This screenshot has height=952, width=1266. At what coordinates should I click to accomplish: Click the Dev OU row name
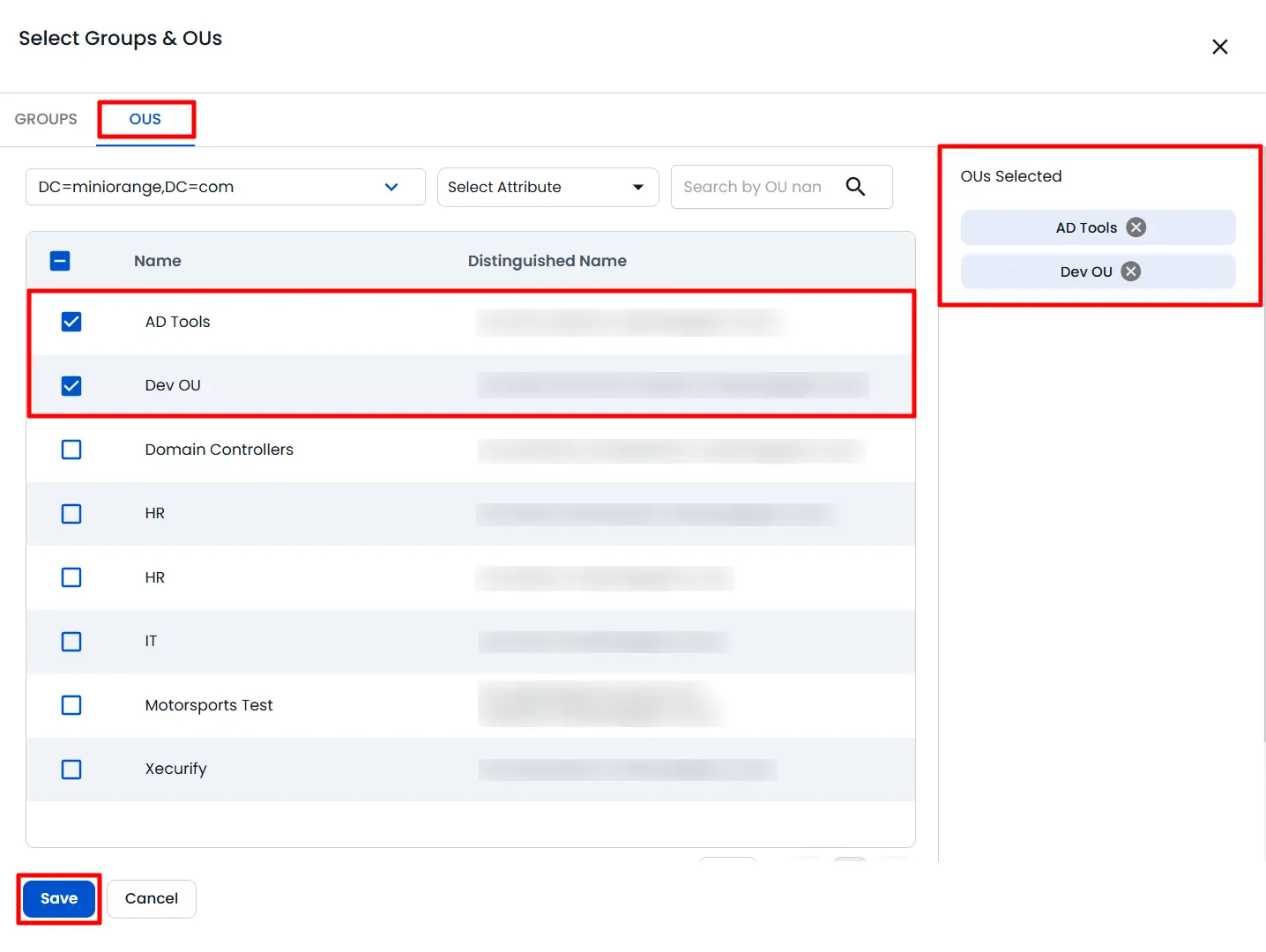point(173,385)
